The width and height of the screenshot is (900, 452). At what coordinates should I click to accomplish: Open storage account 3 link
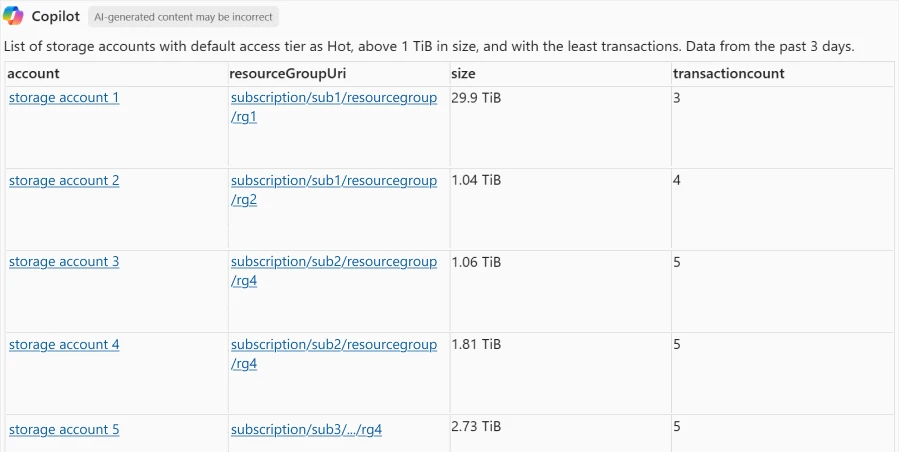[x=64, y=262]
